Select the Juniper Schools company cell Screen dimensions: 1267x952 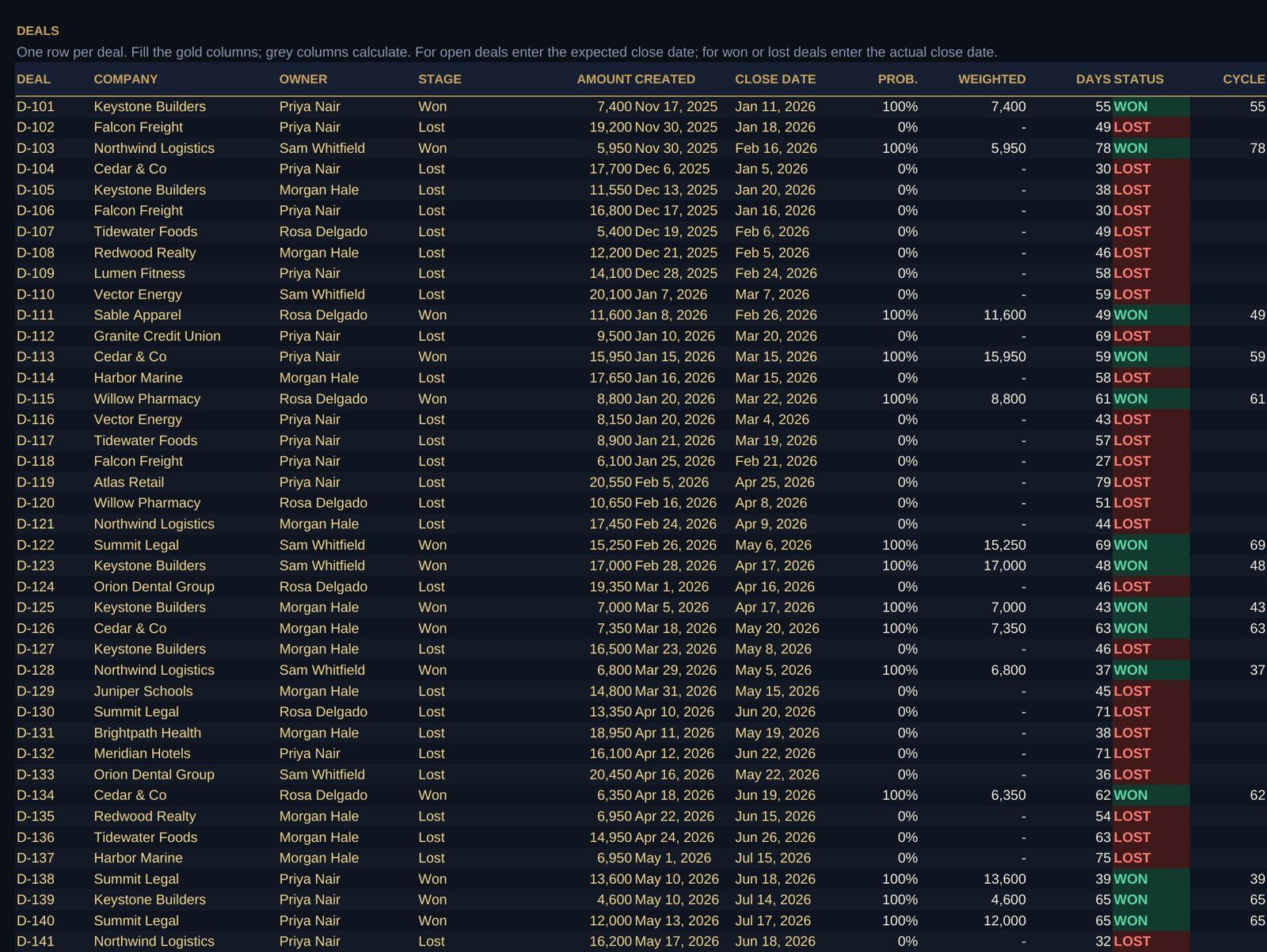(x=143, y=691)
